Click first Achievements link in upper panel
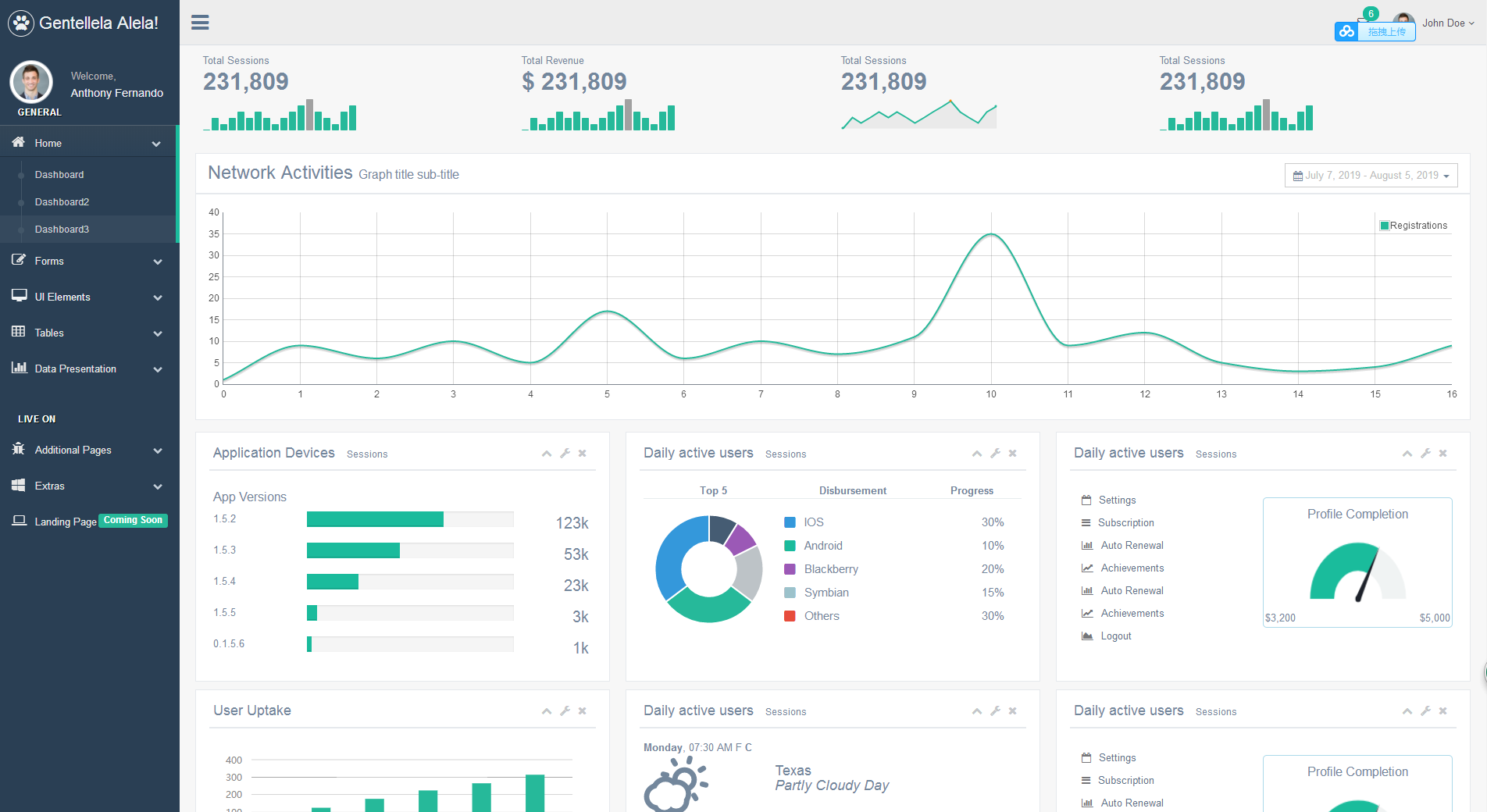This screenshot has width=1487, height=812. [x=1132, y=568]
